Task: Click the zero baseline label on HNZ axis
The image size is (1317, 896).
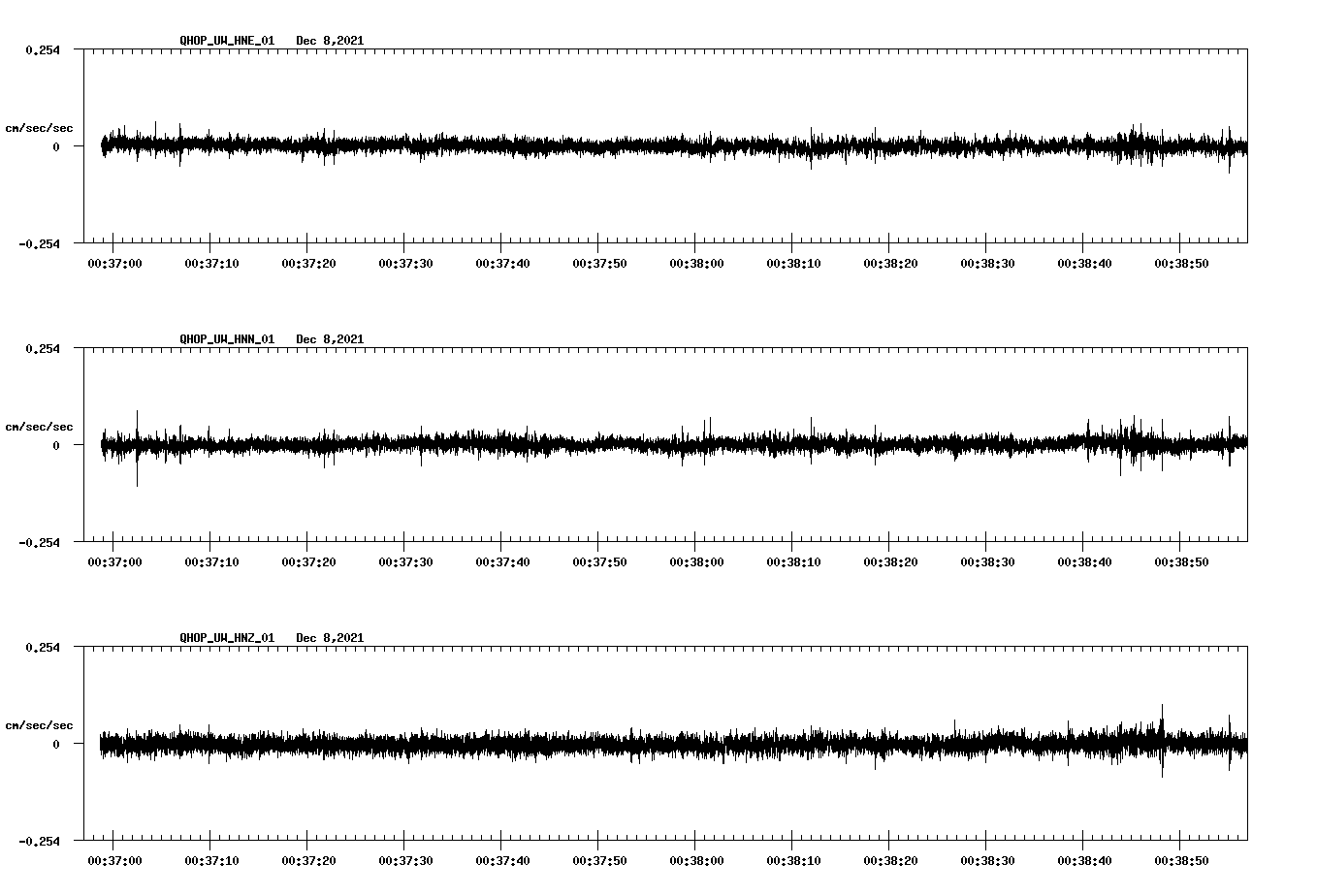Action: pyautogui.click(x=56, y=744)
